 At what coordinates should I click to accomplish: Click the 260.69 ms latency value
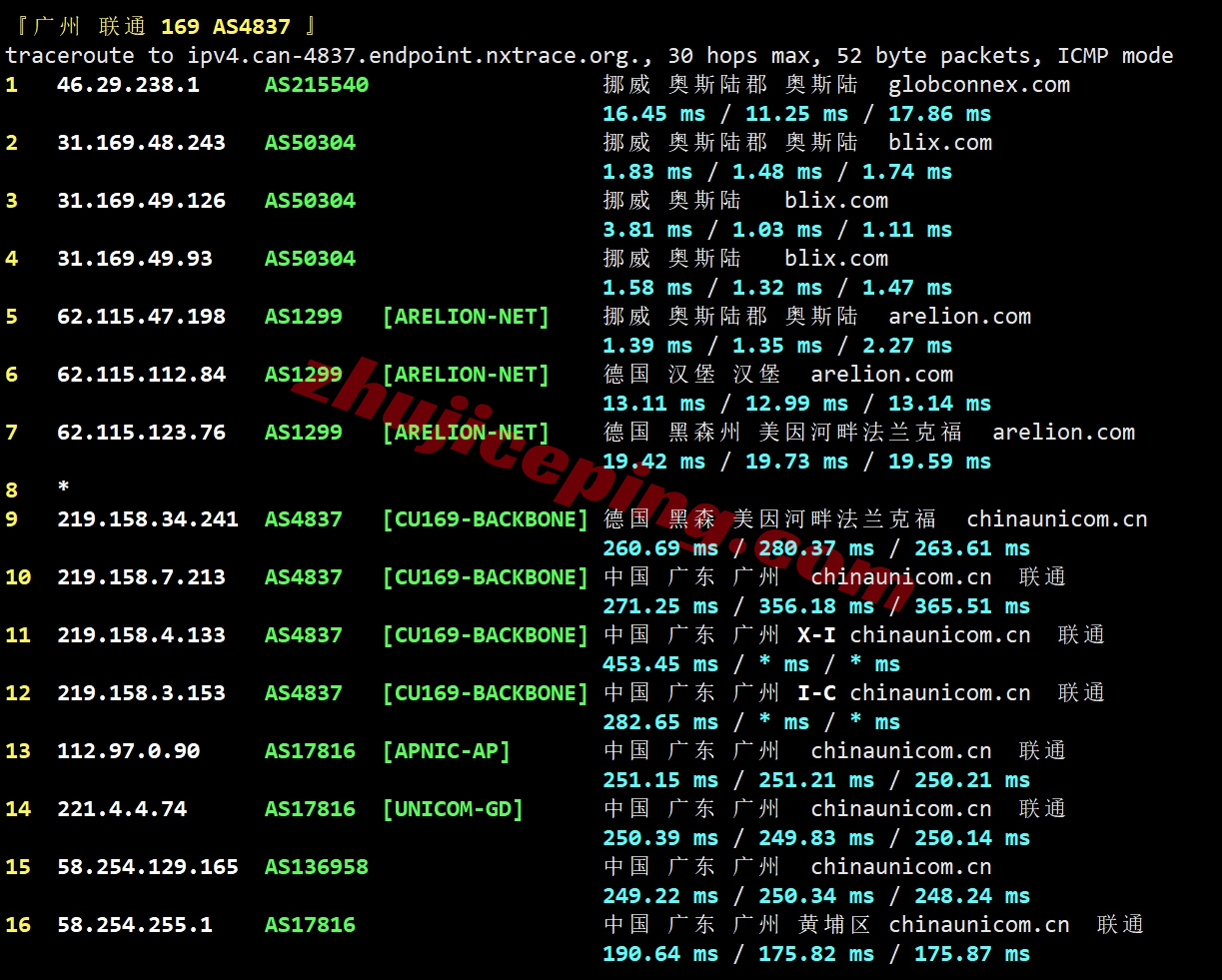pyautogui.click(x=660, y=548)
